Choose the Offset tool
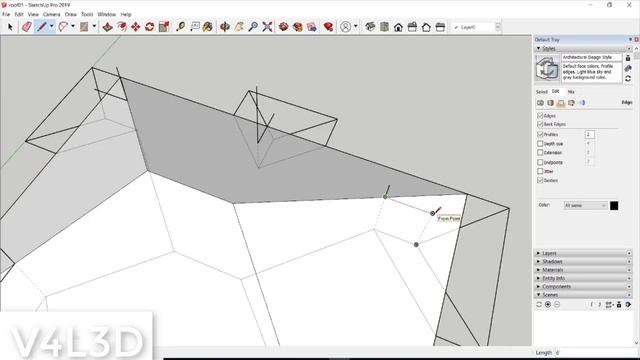Viewport: 640px width, 360px height. [x=122, y=27]
